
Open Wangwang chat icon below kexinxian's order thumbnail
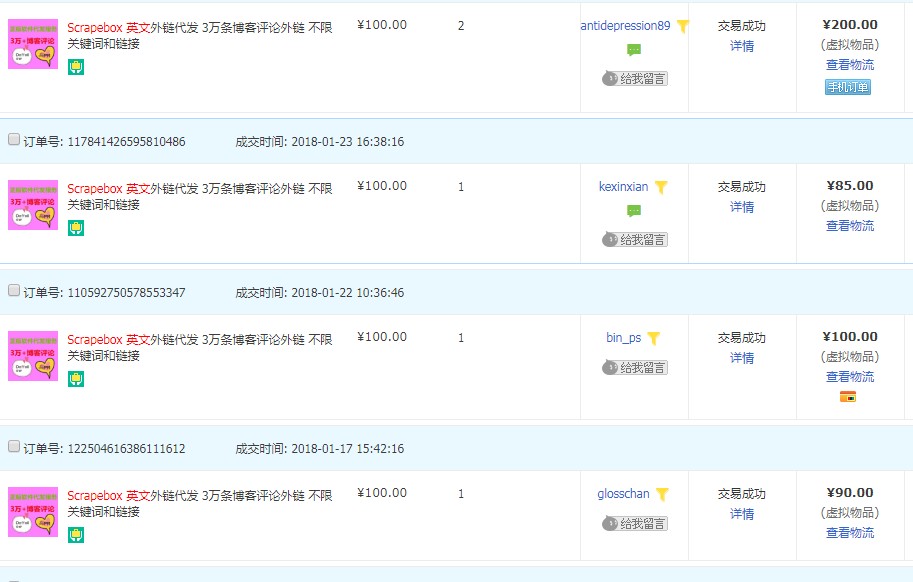[76, 227]
